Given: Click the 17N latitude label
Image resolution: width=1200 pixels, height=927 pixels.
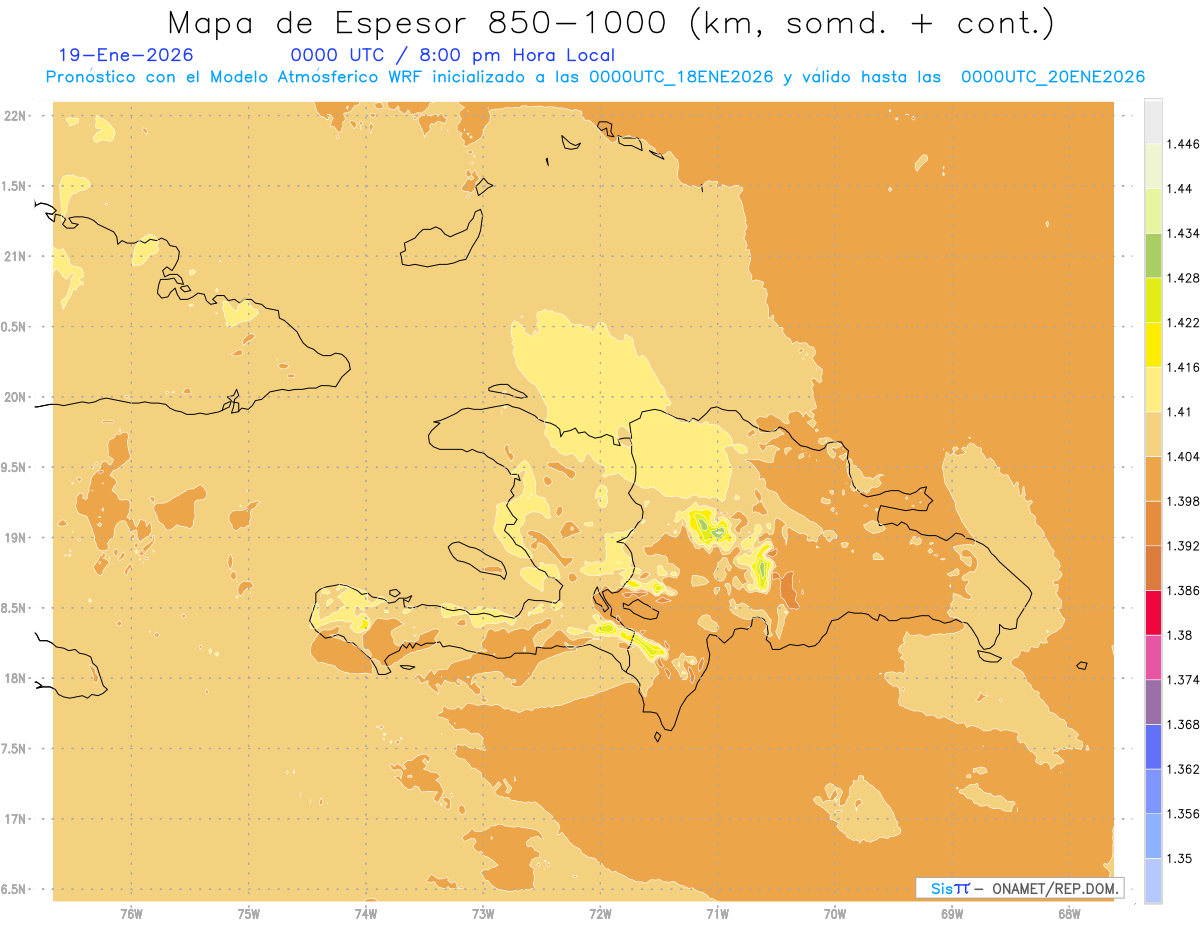Looking at the screenshot, I should click(17, 819).
